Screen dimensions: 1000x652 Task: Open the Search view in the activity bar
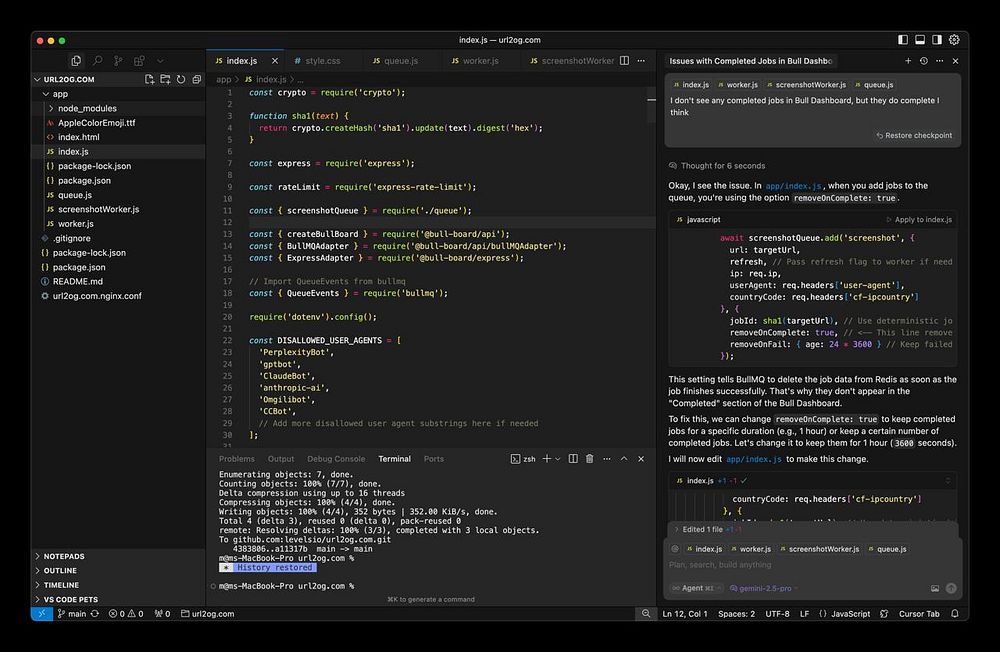tap(97, 61)
